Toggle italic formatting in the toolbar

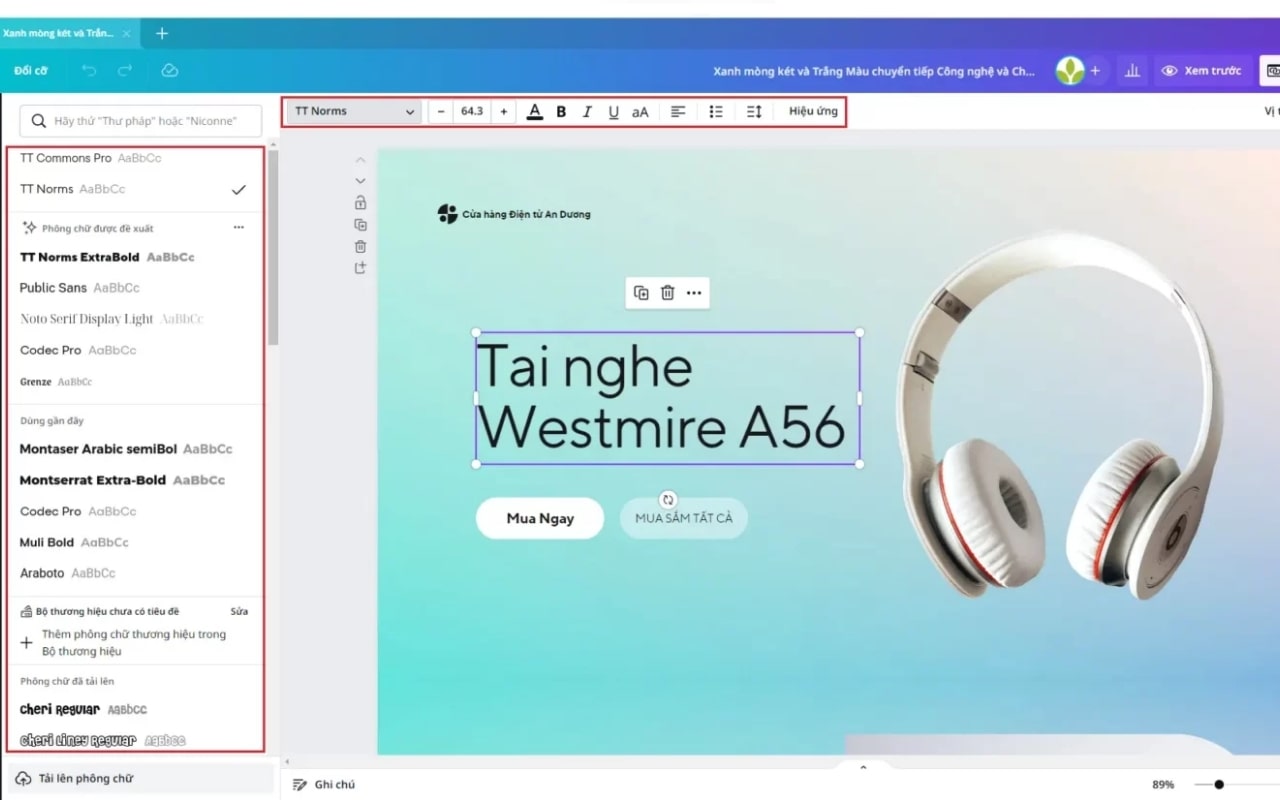click(587, 111)
